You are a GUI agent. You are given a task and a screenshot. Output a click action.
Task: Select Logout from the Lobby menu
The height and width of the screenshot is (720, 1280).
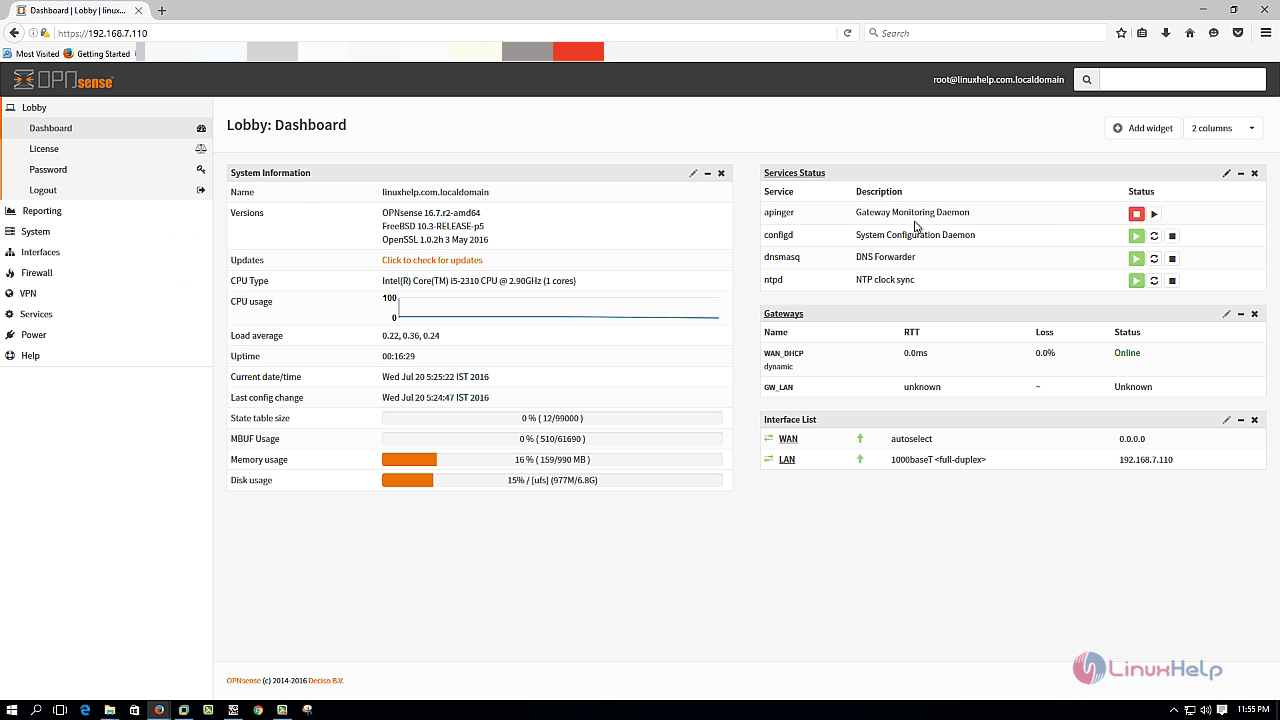pos(106,190)
